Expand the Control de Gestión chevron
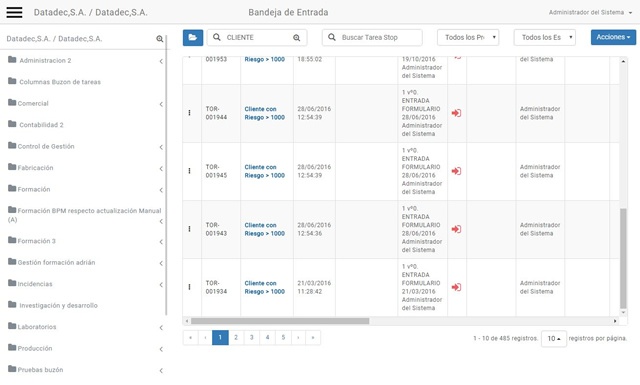The image size is (640, 385). [161, 147]
